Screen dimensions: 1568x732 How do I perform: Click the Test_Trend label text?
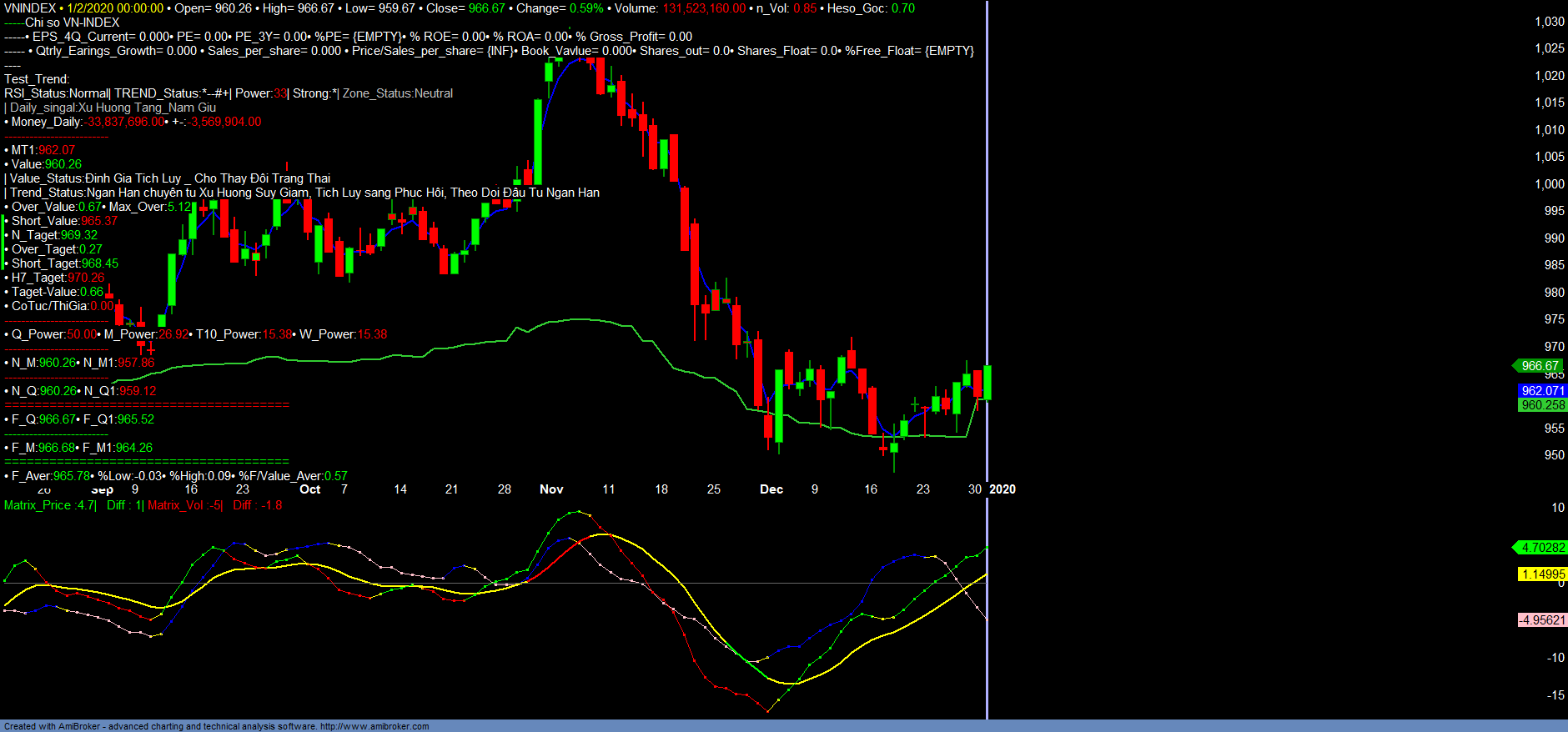click(37, 79)
